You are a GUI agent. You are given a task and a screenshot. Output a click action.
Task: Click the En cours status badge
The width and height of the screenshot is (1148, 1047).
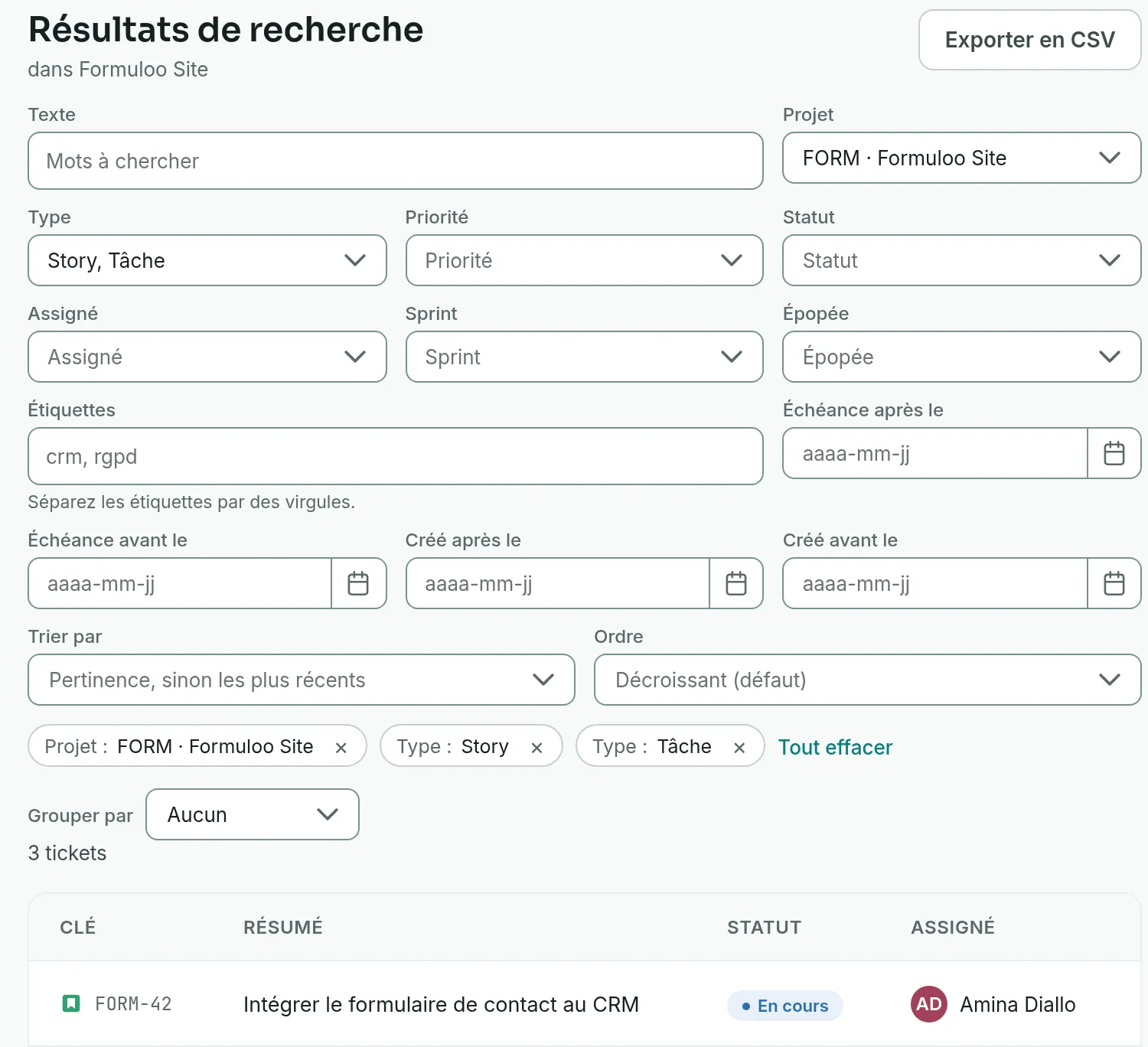point(785,1006)
